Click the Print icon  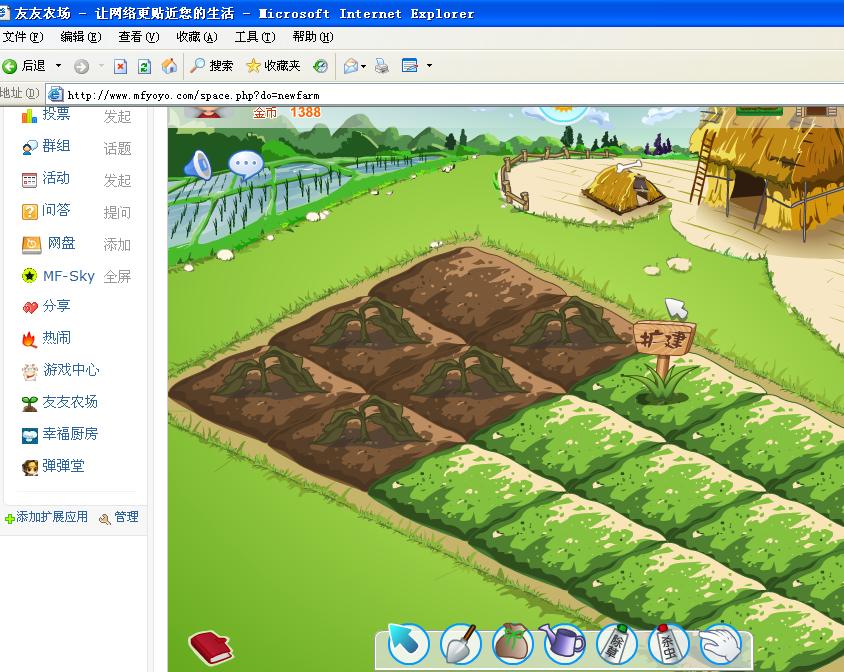tap(382, 66)
